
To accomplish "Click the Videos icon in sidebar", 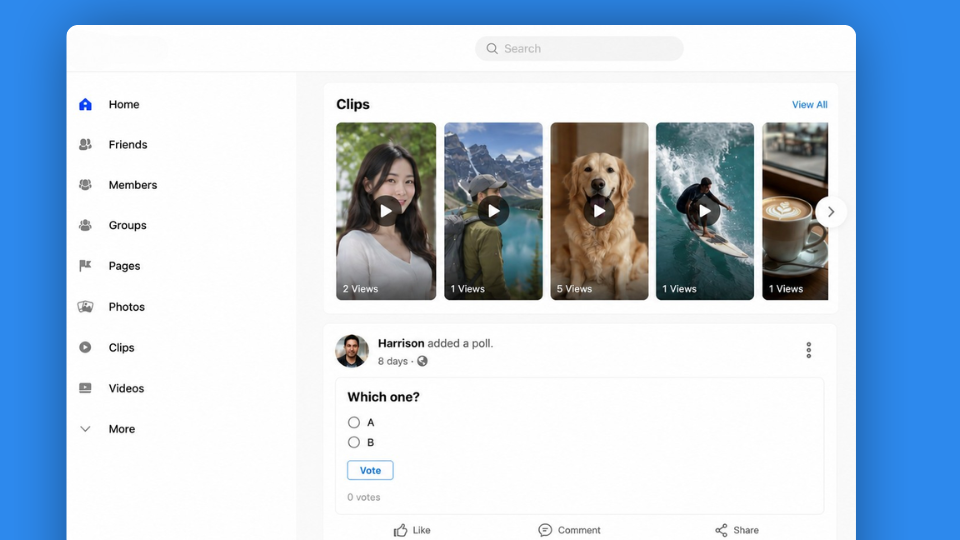I will click(85, 388).
